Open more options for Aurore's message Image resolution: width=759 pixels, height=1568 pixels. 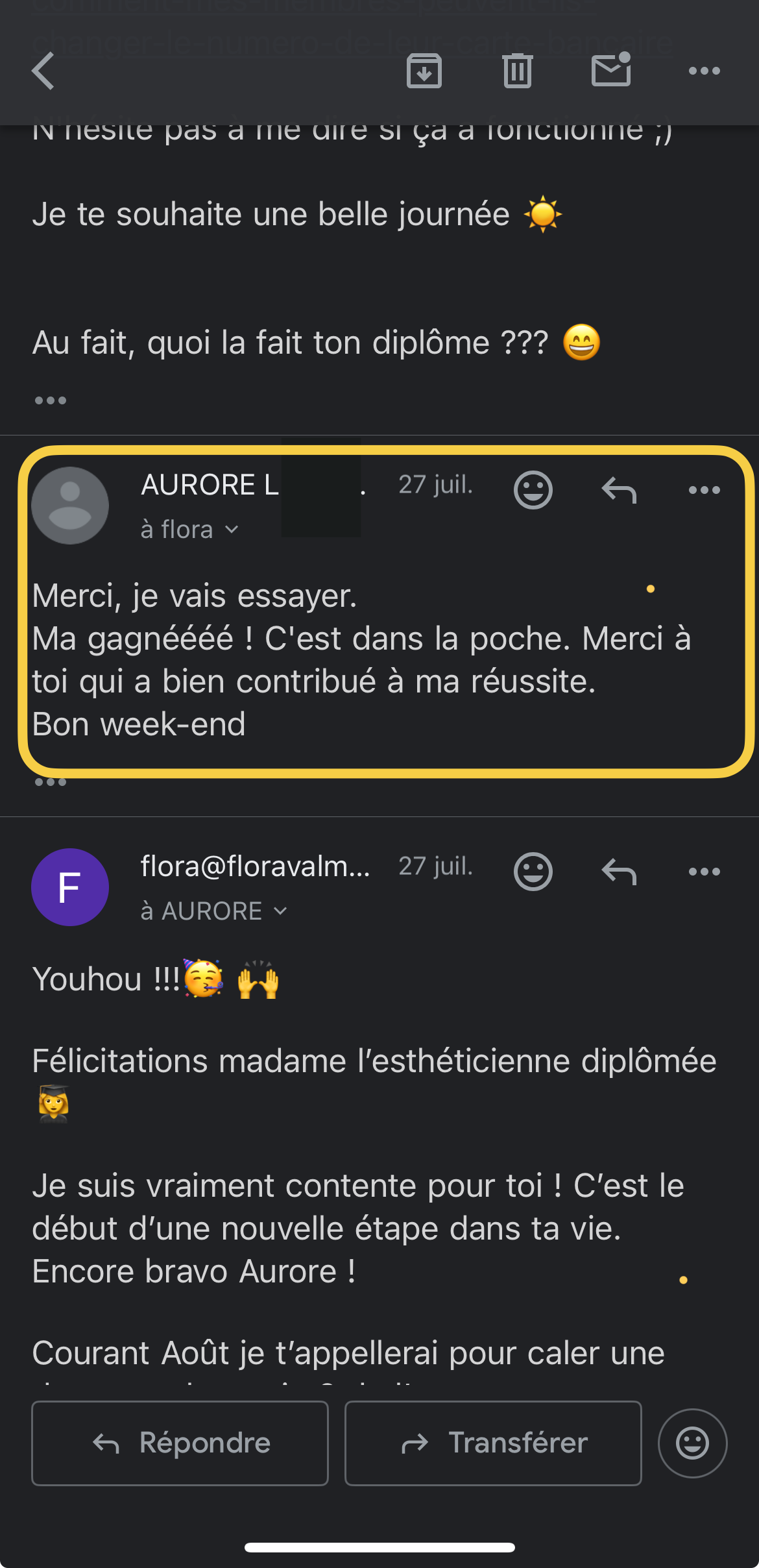(x=704, y=490)
